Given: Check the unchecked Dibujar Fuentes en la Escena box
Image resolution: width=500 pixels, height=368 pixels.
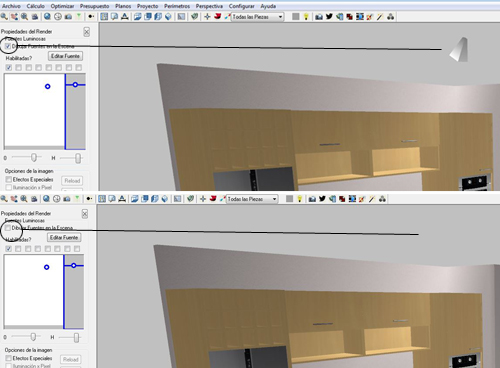Looking at the screenshot, I should [8, 228].
